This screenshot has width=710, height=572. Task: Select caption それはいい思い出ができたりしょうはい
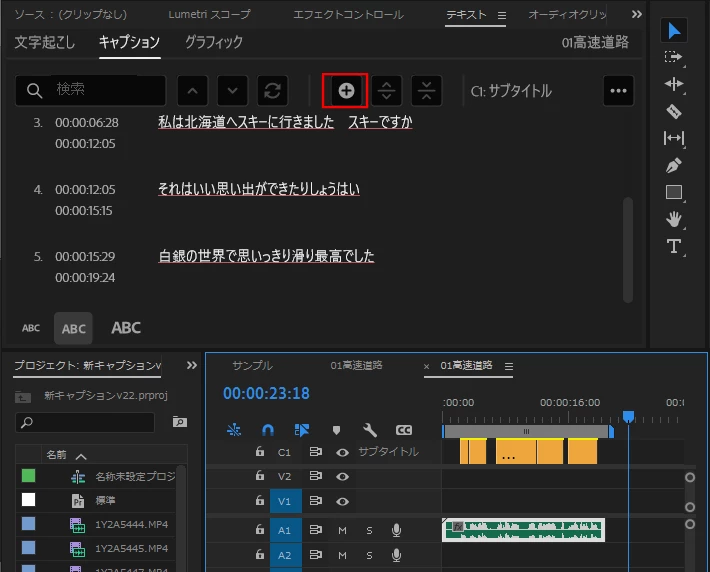pyautogui.click(x=259, y=189)
